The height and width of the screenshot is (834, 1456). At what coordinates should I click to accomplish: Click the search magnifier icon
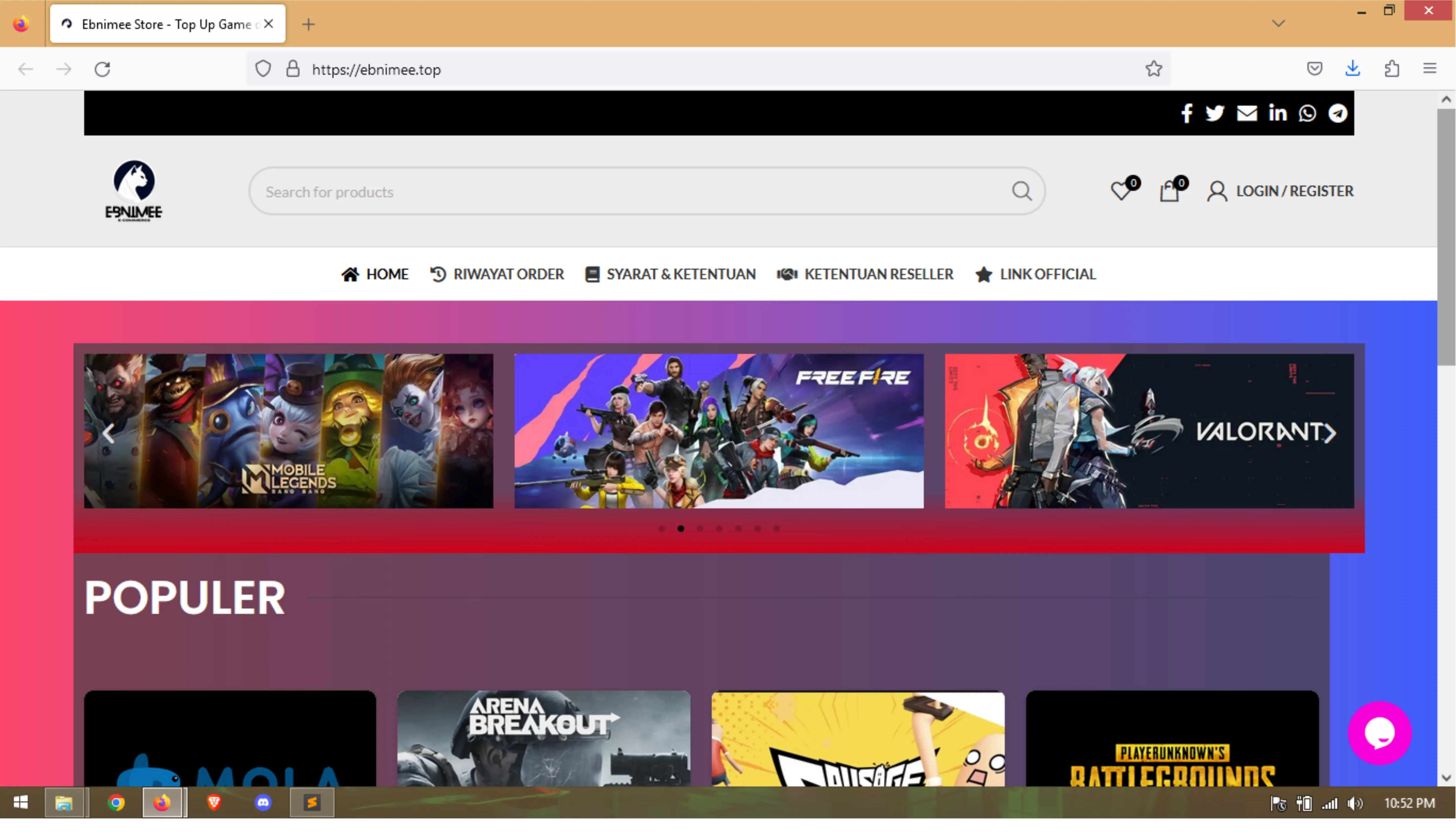coord(1022,191)
